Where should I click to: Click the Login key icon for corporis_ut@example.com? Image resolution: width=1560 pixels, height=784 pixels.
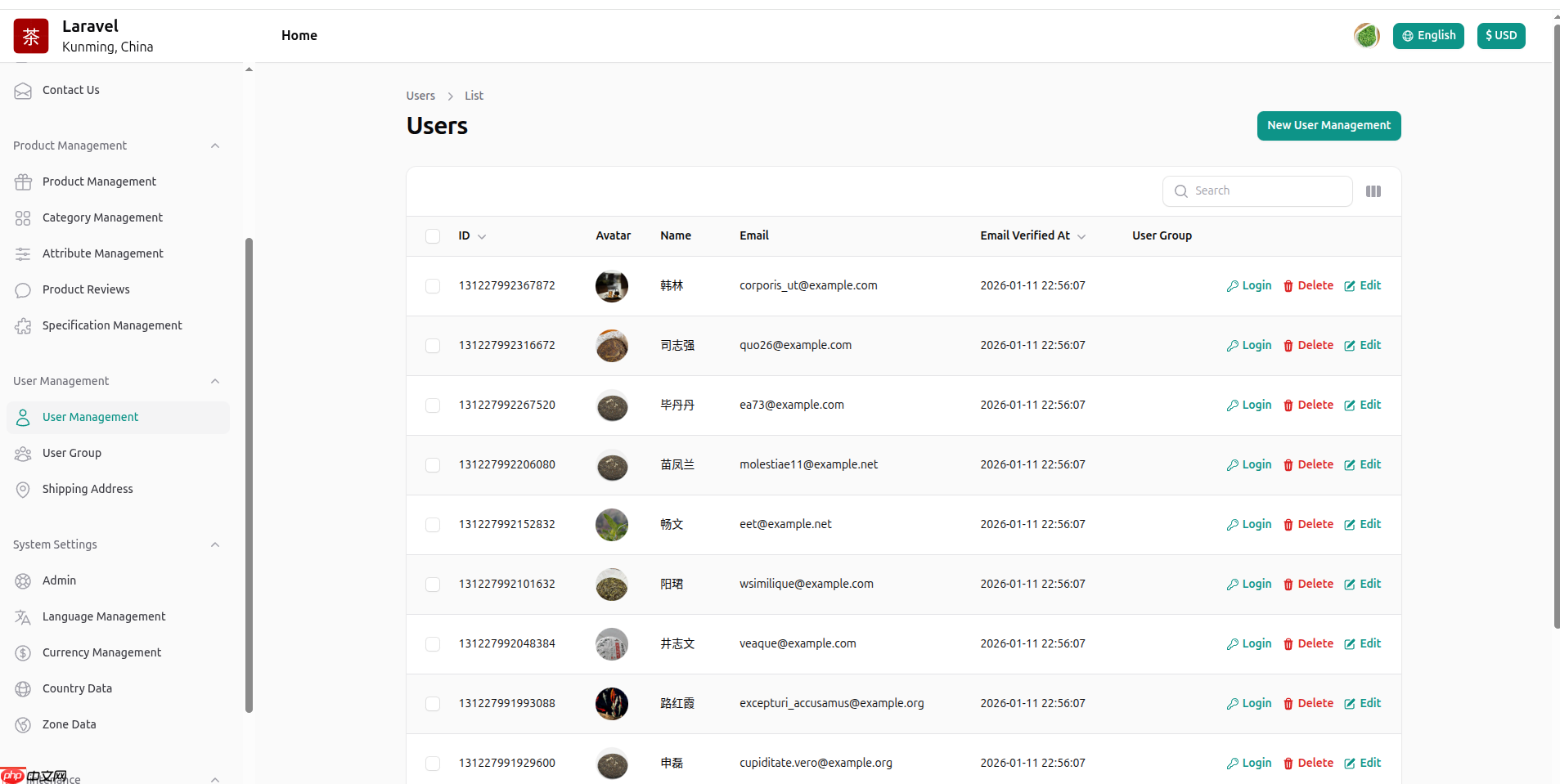click(x=1232, y=286)
